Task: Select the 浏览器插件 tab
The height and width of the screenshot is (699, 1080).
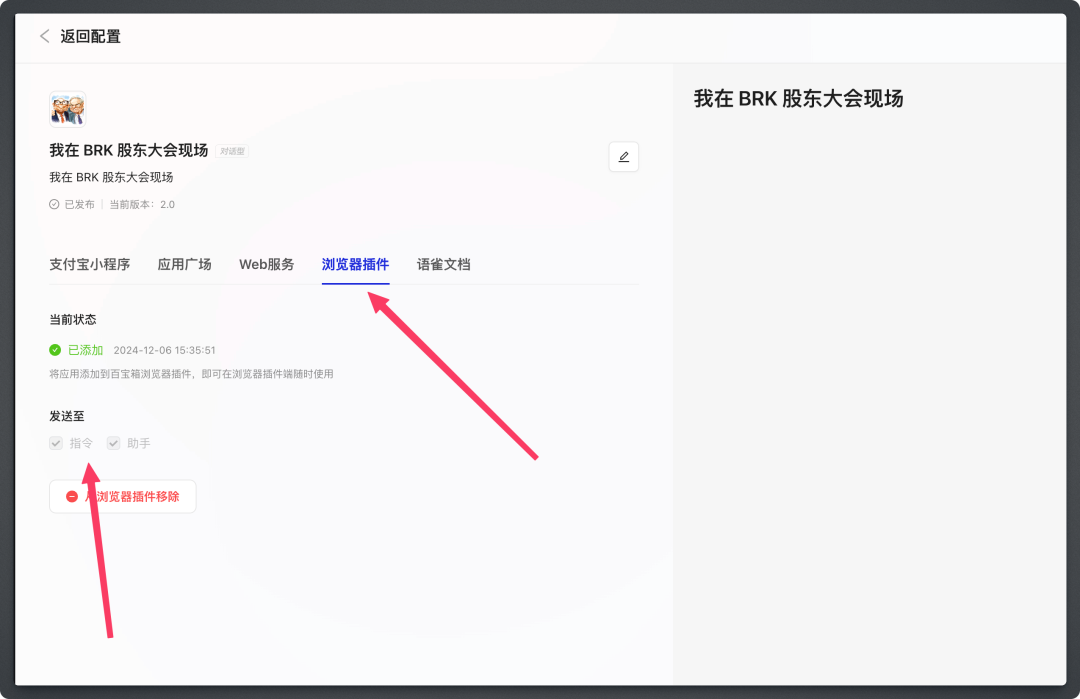Action: tap(355, 264)
